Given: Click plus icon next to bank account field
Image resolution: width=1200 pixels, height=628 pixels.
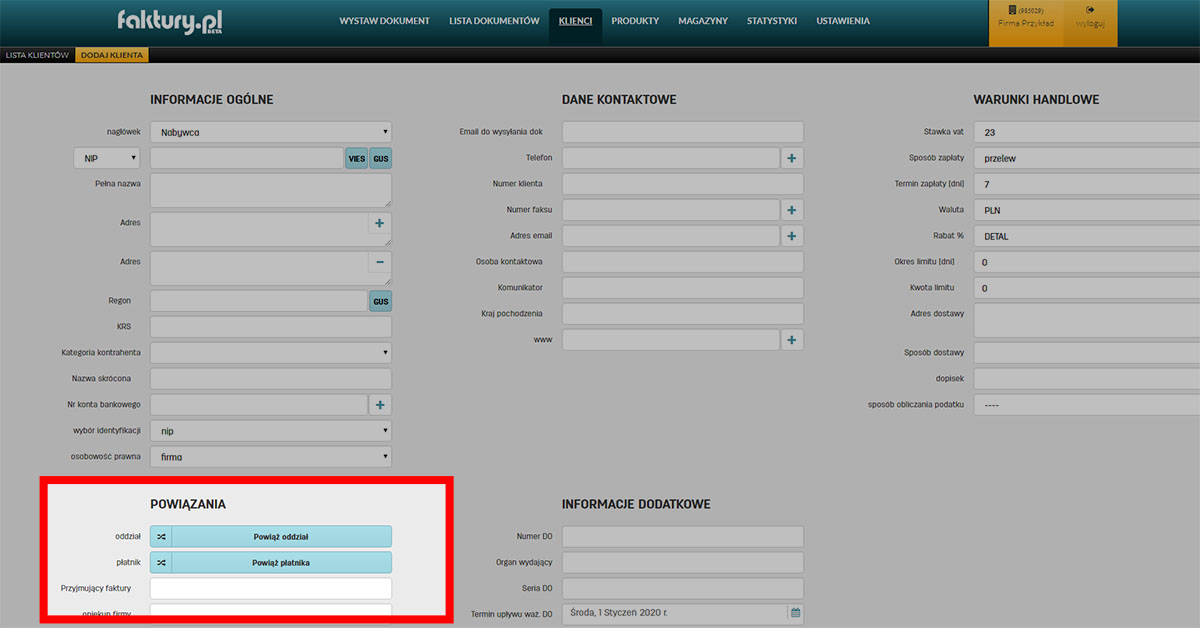Looking at the screenshot, I should [380, 405].
